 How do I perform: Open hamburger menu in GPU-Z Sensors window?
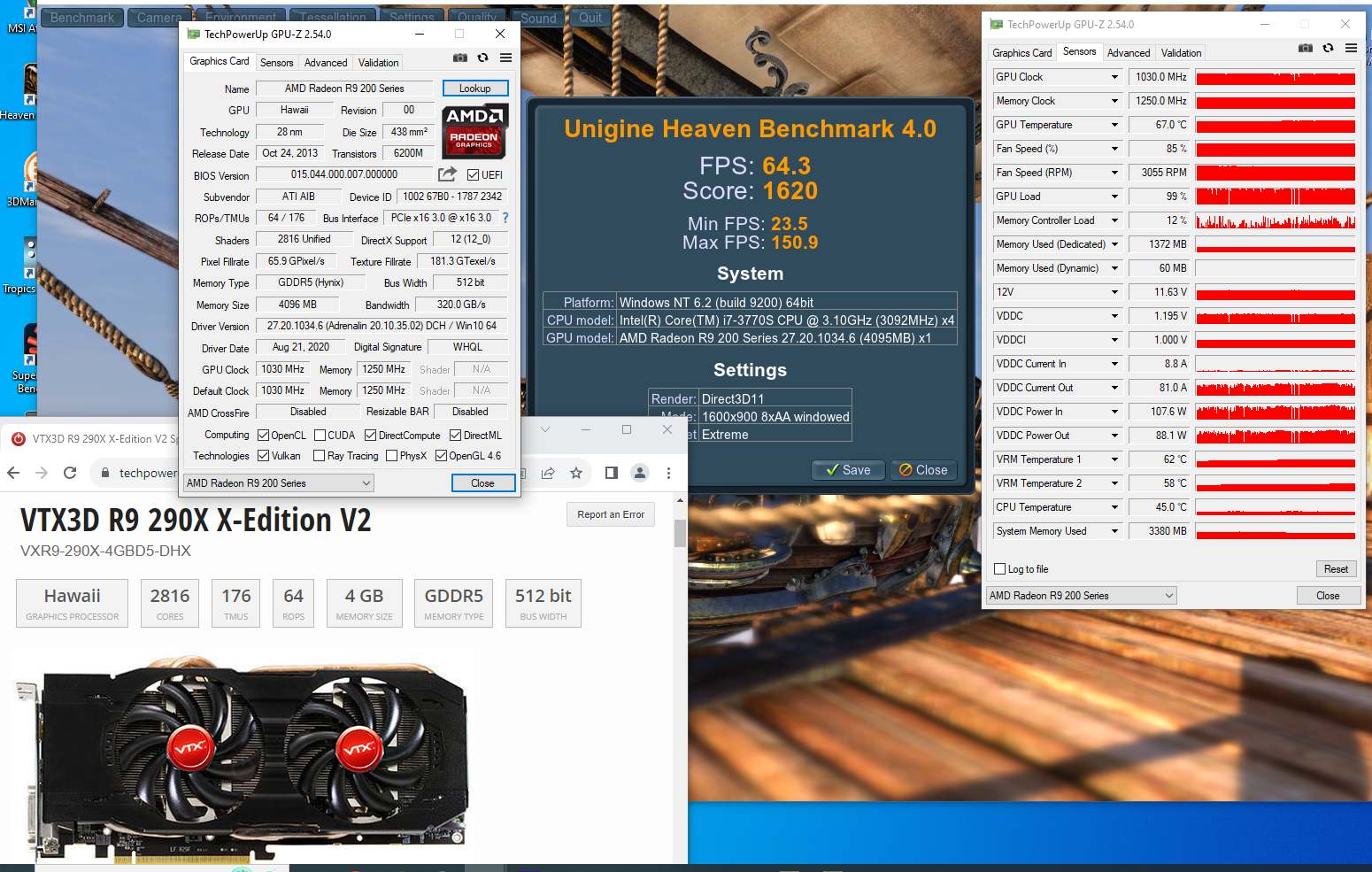[1351, 48]
